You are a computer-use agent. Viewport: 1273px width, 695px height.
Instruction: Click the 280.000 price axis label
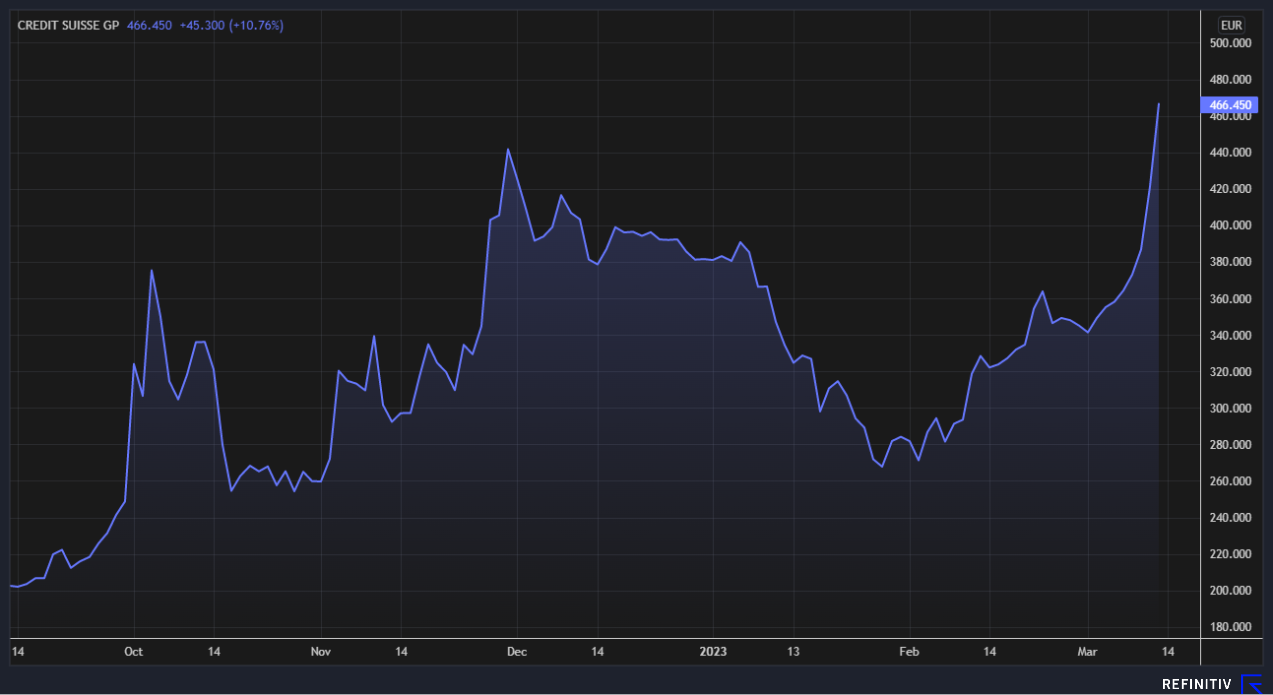pyautogui.click(x=1230, y=445)
